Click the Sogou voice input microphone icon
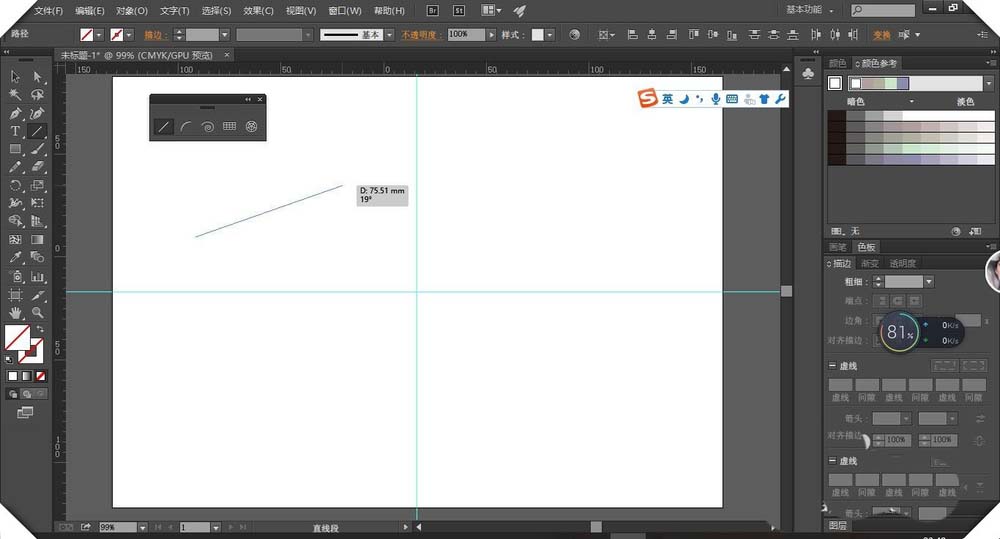The image size is (1000, 539). point(715,99)
